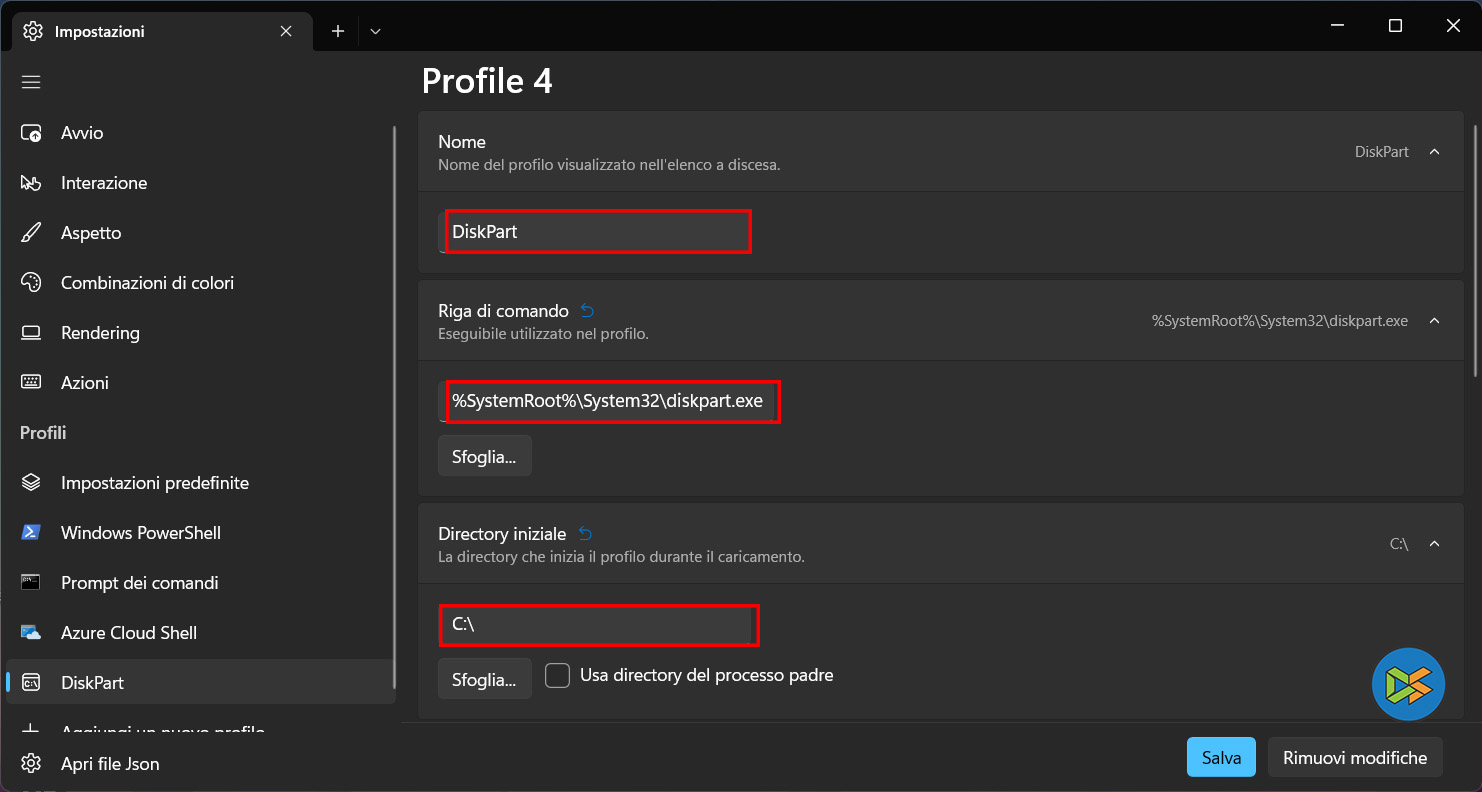Collapse the Directory iniziale section
Screen dimensions: 1482x792
point(1434,544)
